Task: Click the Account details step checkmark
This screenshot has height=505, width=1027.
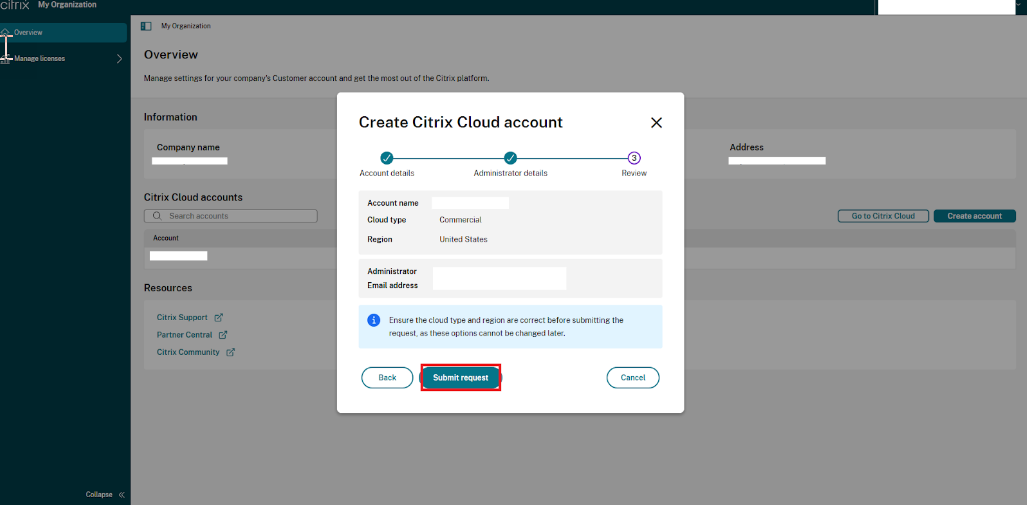Action: [x=386, y=158]
